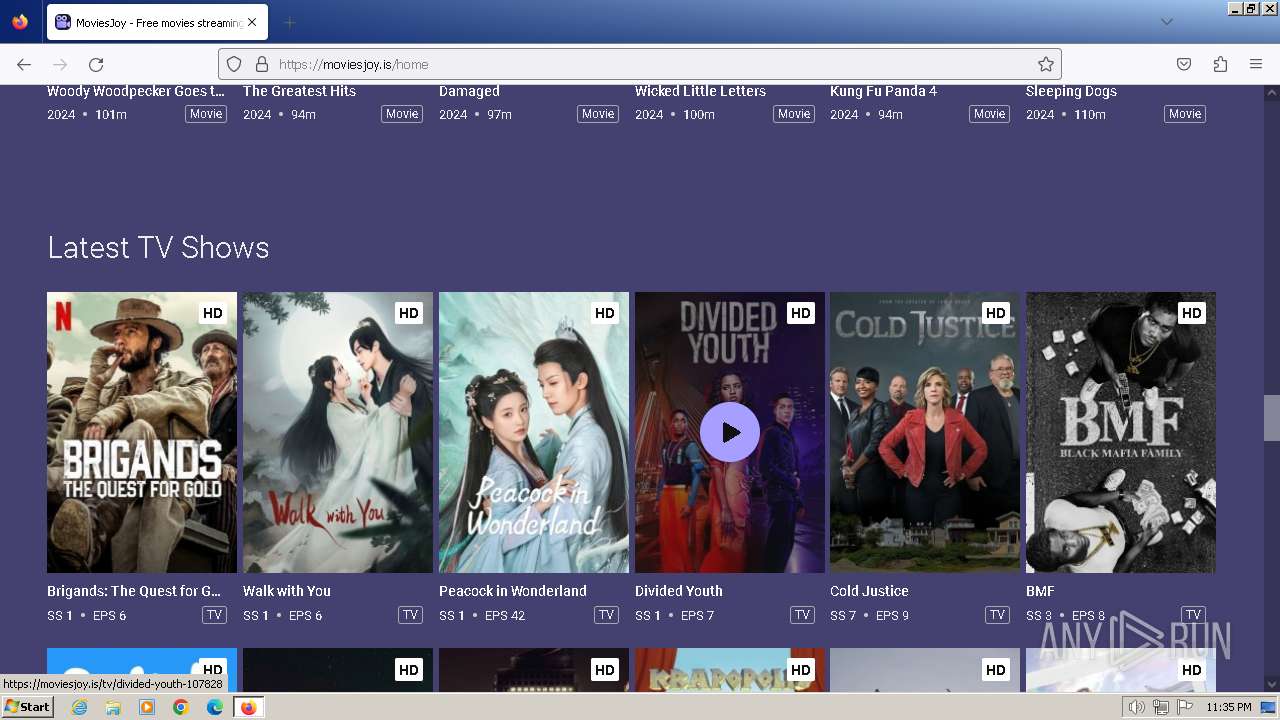Image resolution: width=1280 pixels, height=720 pixels.
Task: Open Cold Justice poster
Action: coord(925,432)
